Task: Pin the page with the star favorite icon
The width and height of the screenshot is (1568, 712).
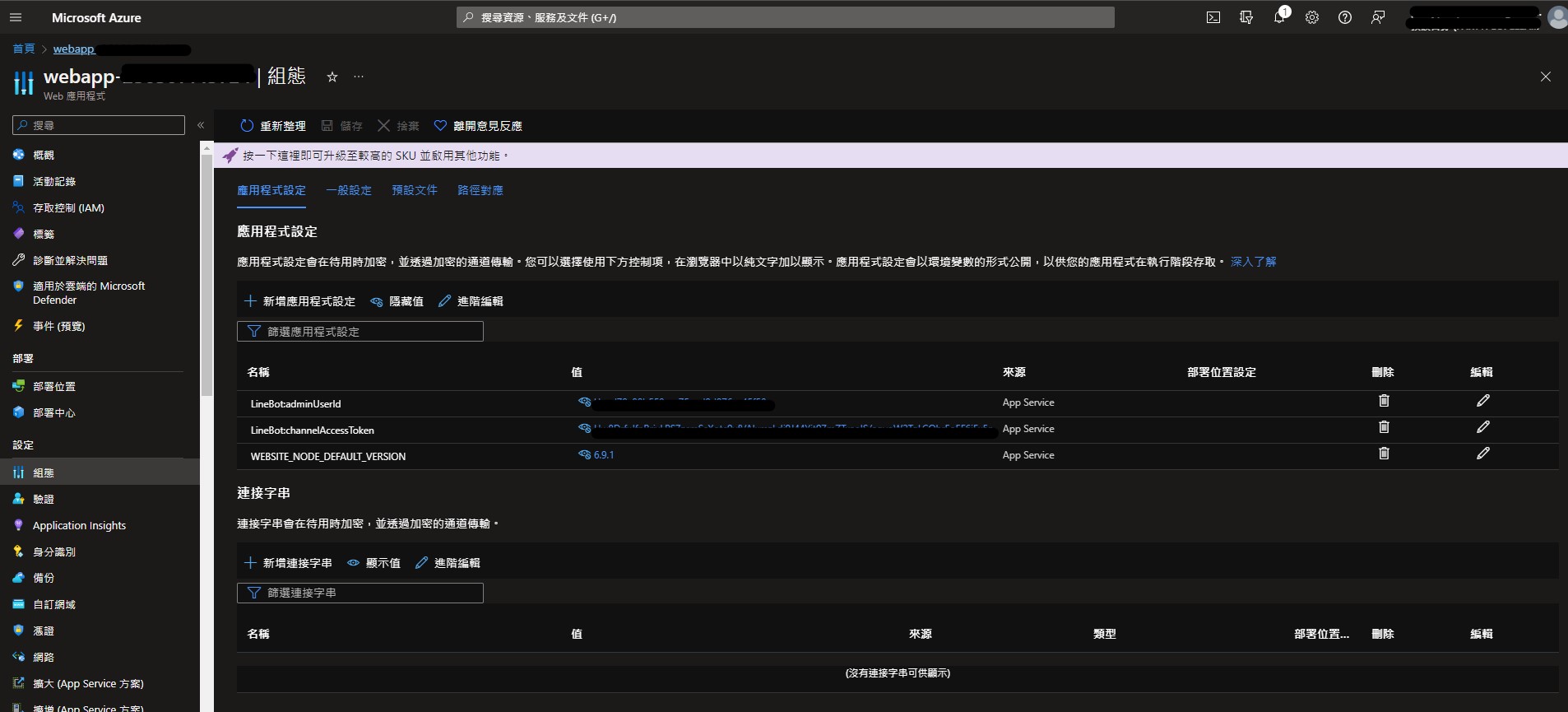Action: [332, 77]
